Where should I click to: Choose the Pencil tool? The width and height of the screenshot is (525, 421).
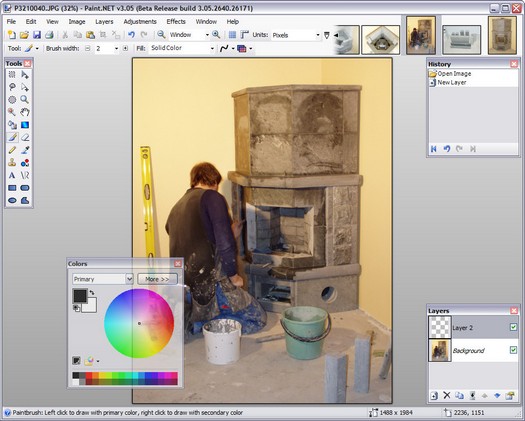pos(12,150)
